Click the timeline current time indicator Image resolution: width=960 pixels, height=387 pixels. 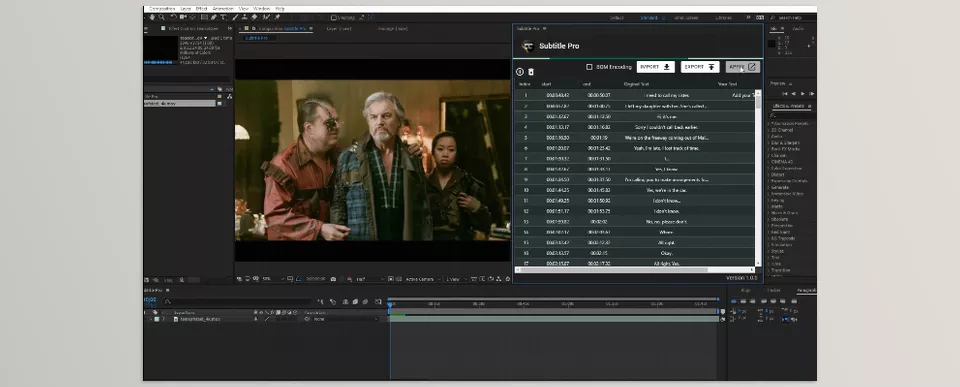coord(390,305)
